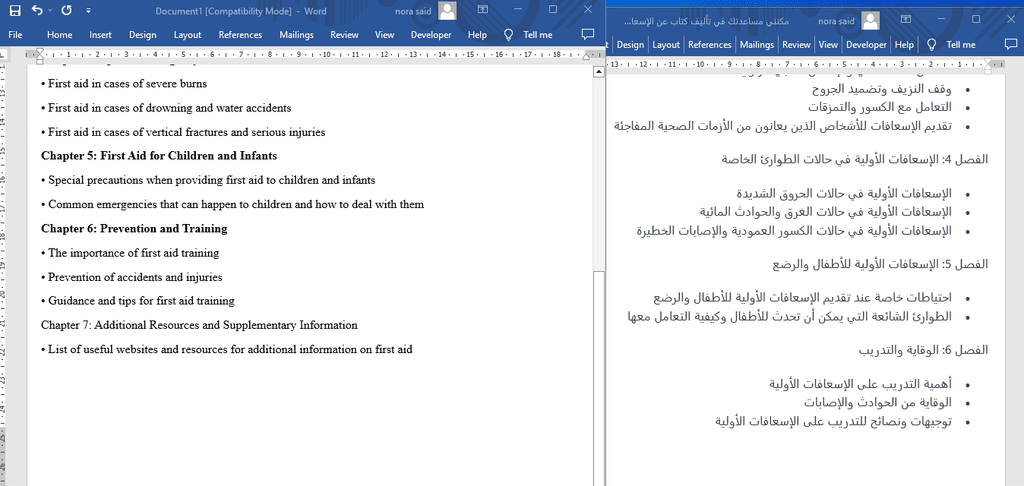Screen dimensions: 1024x486
Task: Click the Undo arrow in left window
Action: tap(37, 10)
